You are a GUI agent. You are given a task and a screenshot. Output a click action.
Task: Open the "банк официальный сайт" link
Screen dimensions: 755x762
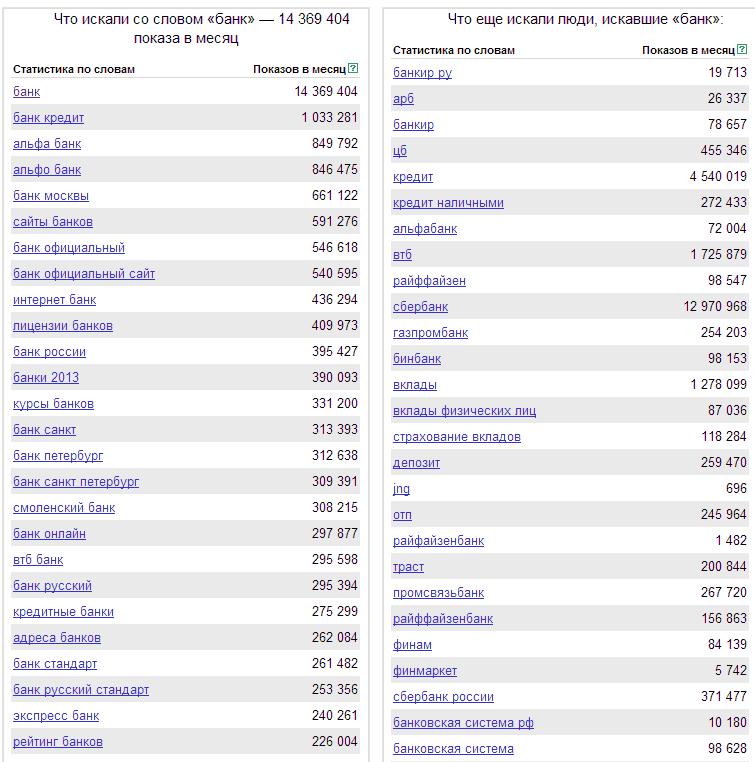[84, 274]
